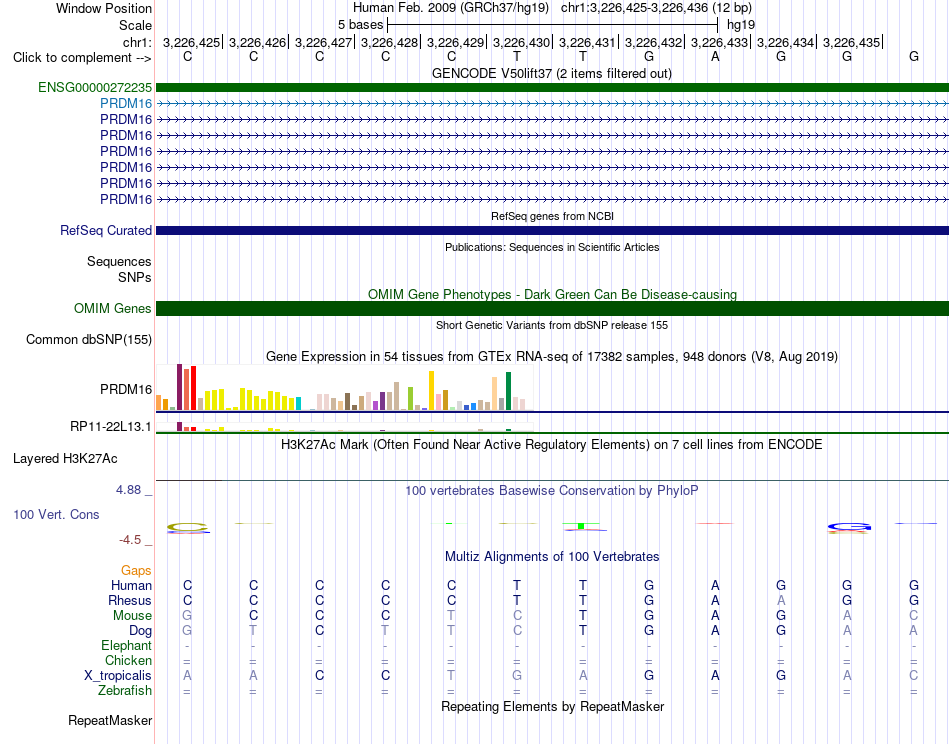Click the X_tropicalis species alignment label
The image size is (950, 744).
[x=118, y=676]
